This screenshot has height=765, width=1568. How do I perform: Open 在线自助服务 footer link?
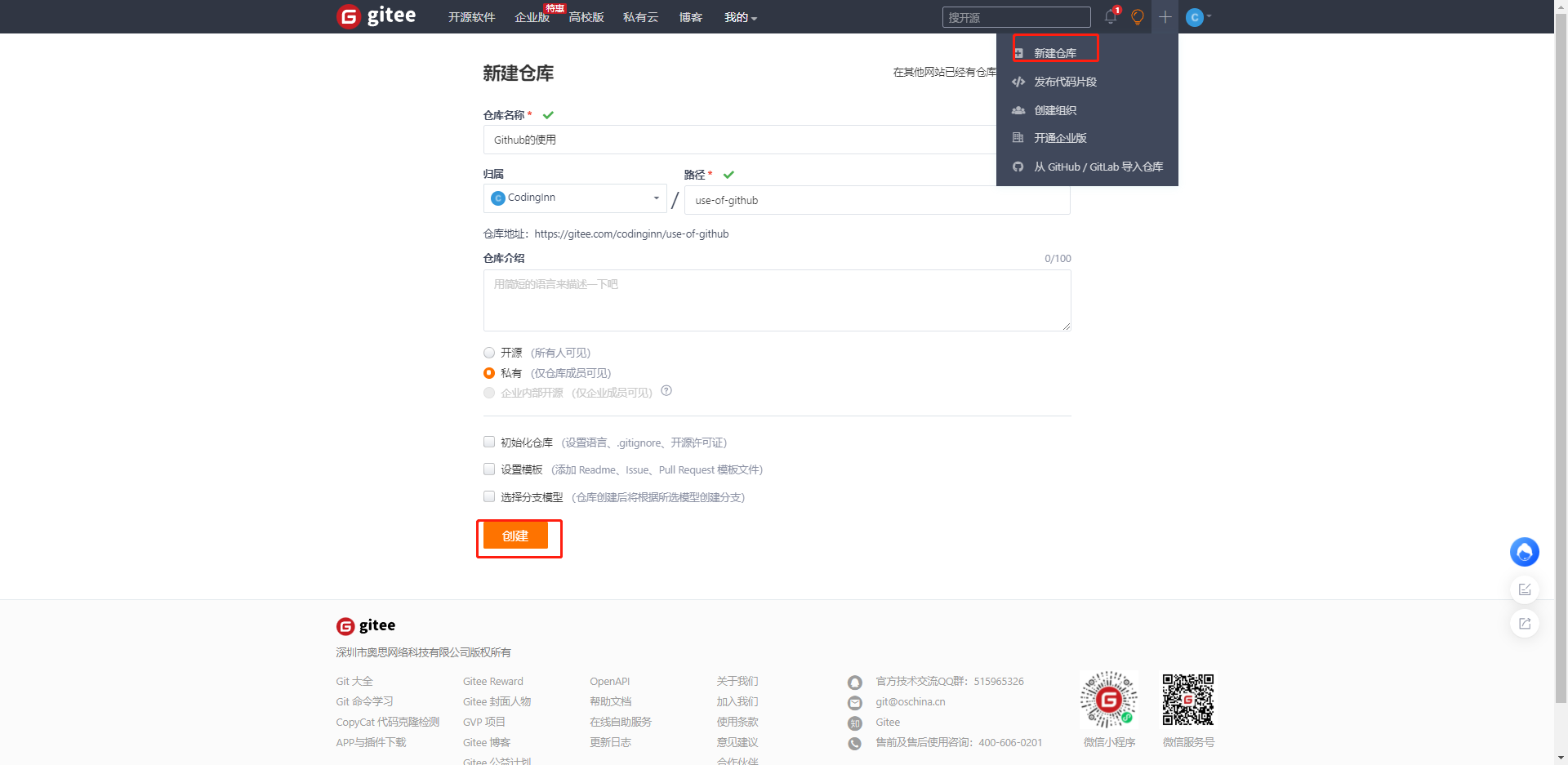point(621,722)
